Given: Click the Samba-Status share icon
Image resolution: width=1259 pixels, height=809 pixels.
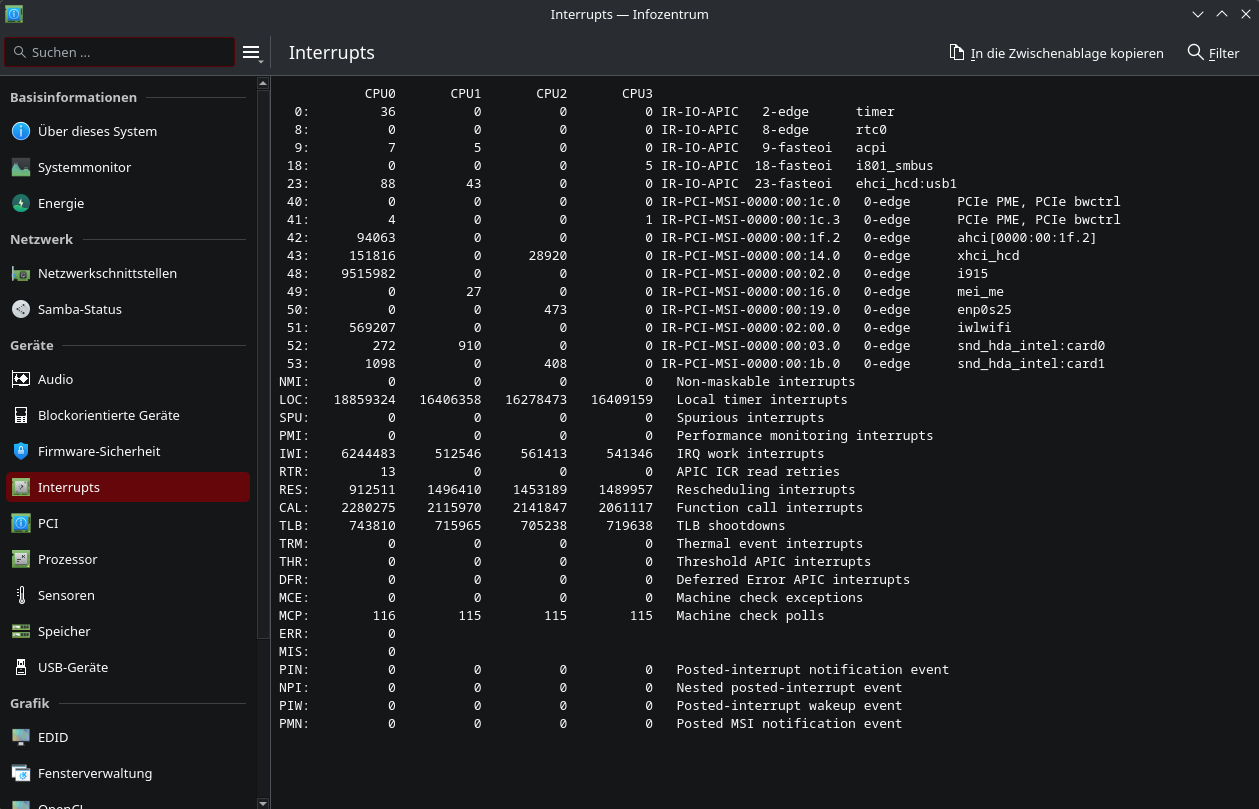Looking at the screenshot, I should 21,309.
